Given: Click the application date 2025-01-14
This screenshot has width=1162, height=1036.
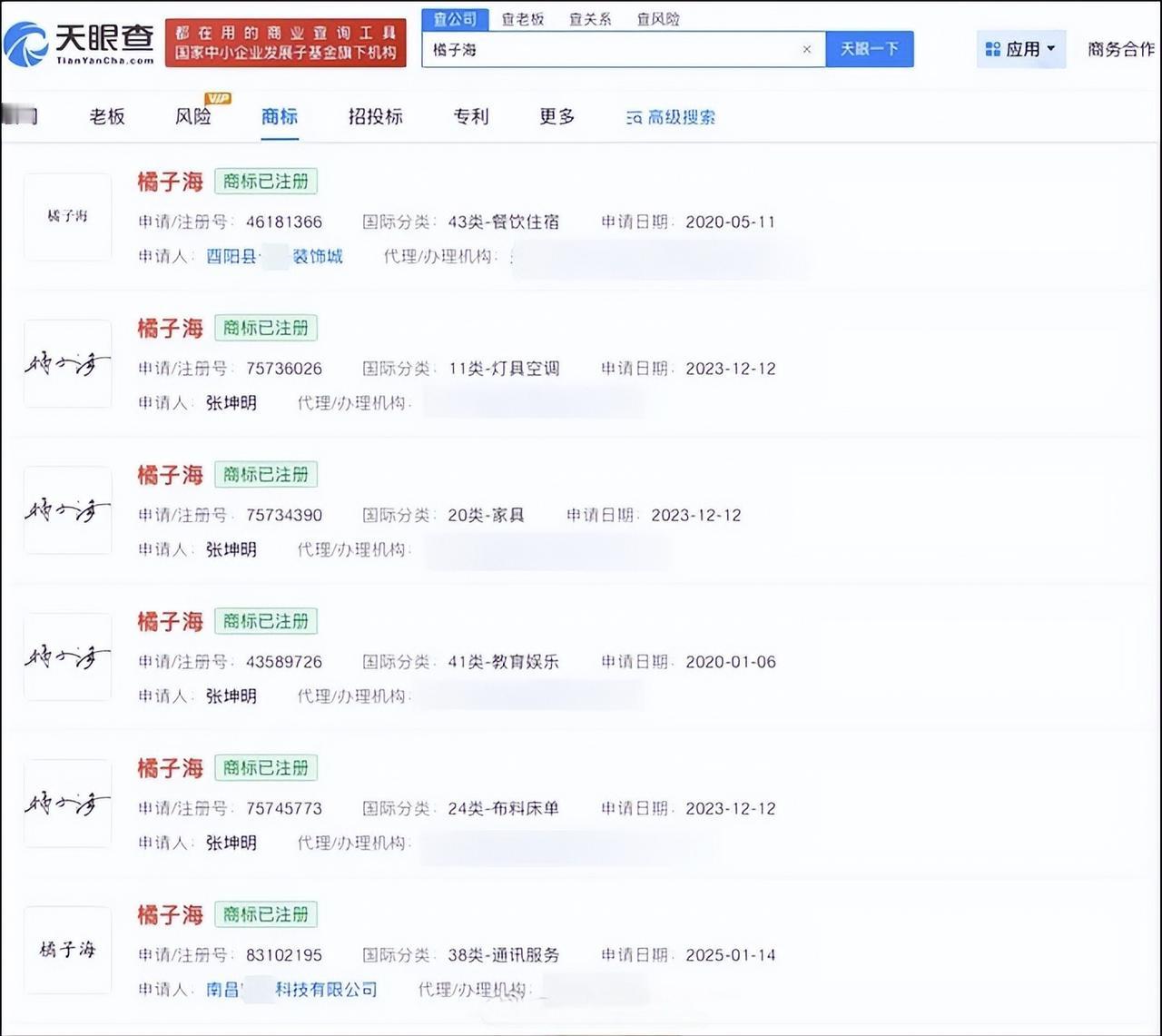Looking at the screenshot, I should pyautogui.click(x=731, y=955).
